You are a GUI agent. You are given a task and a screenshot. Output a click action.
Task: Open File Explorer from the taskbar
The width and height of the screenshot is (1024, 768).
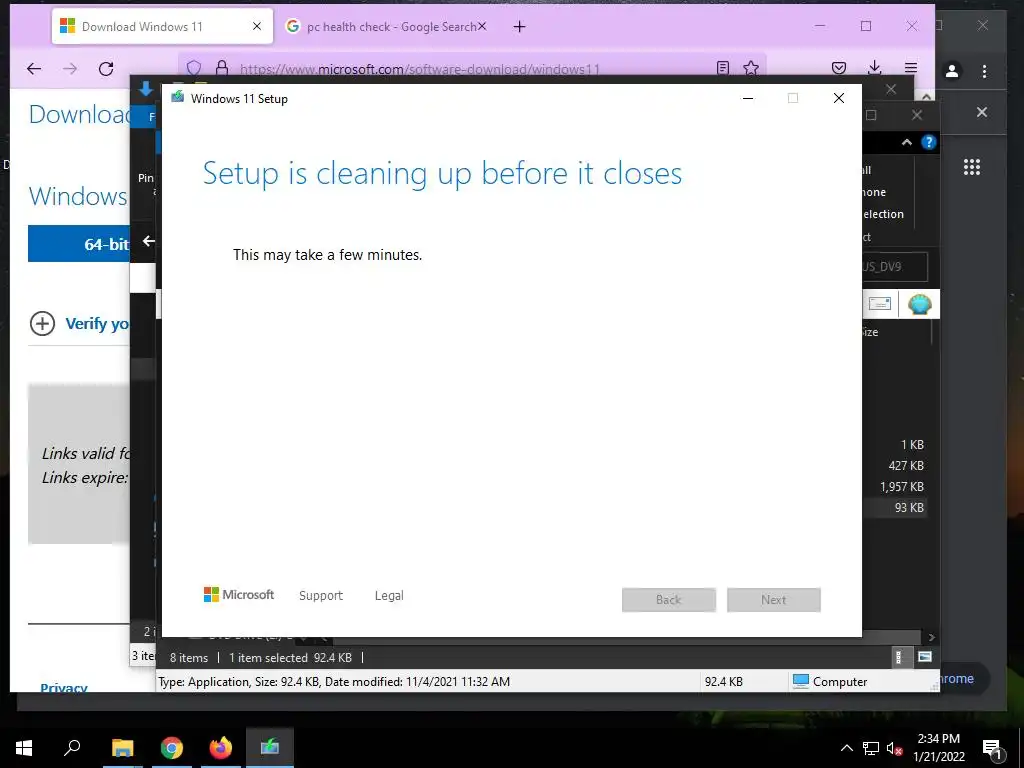tap(122, 748)
